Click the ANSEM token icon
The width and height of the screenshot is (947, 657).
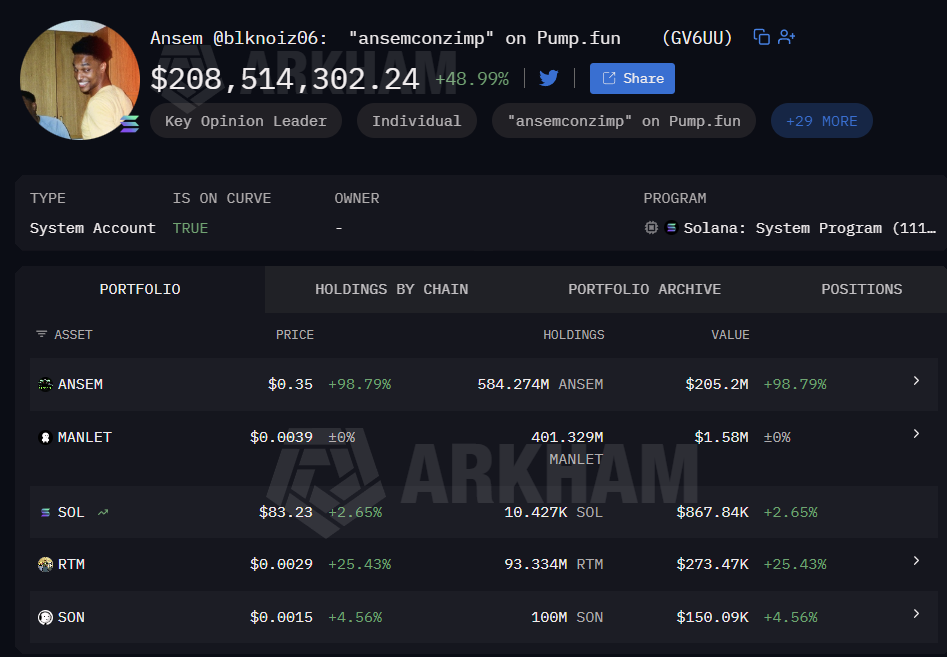[x=45, y=385]
